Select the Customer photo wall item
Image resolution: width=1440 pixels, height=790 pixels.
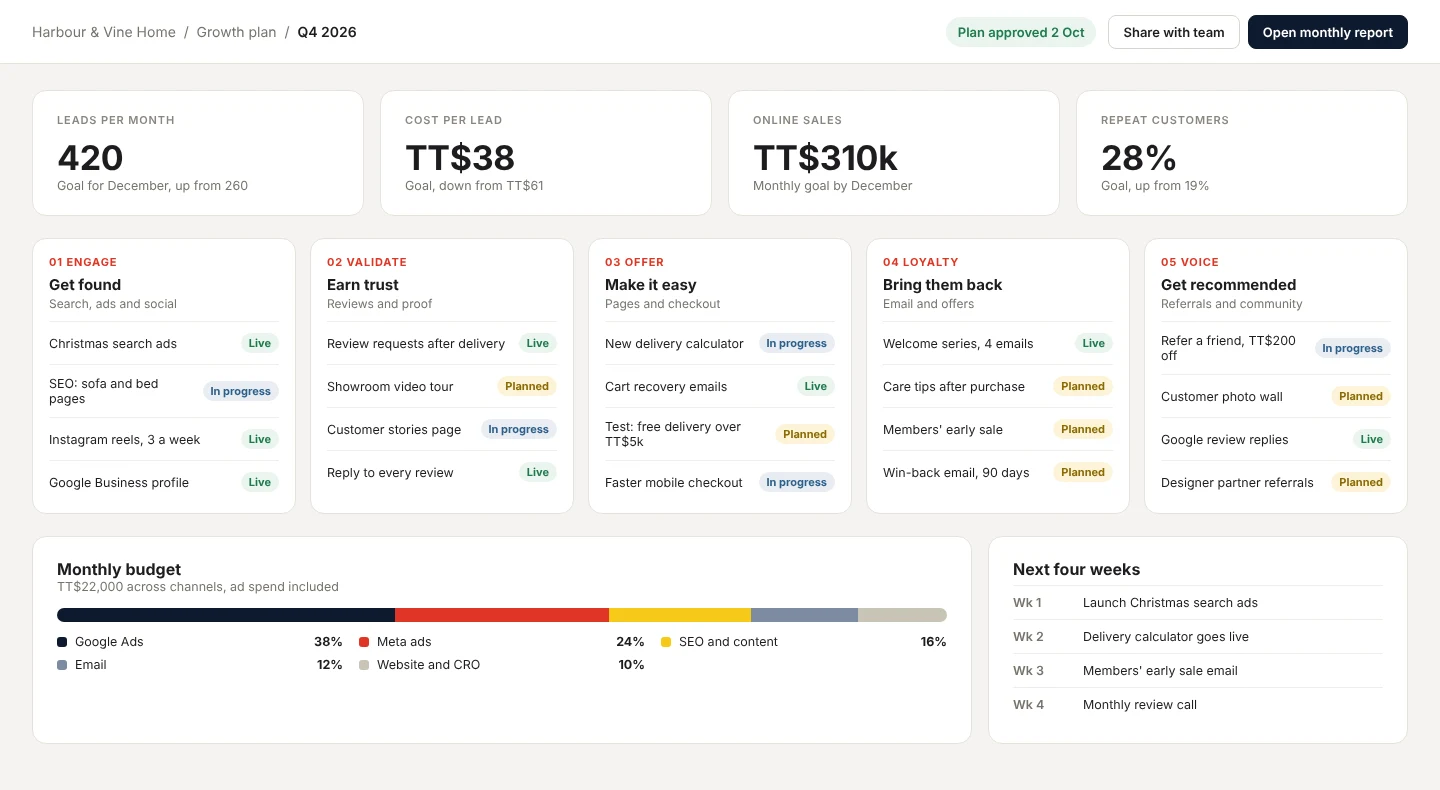click(1222, 396)
